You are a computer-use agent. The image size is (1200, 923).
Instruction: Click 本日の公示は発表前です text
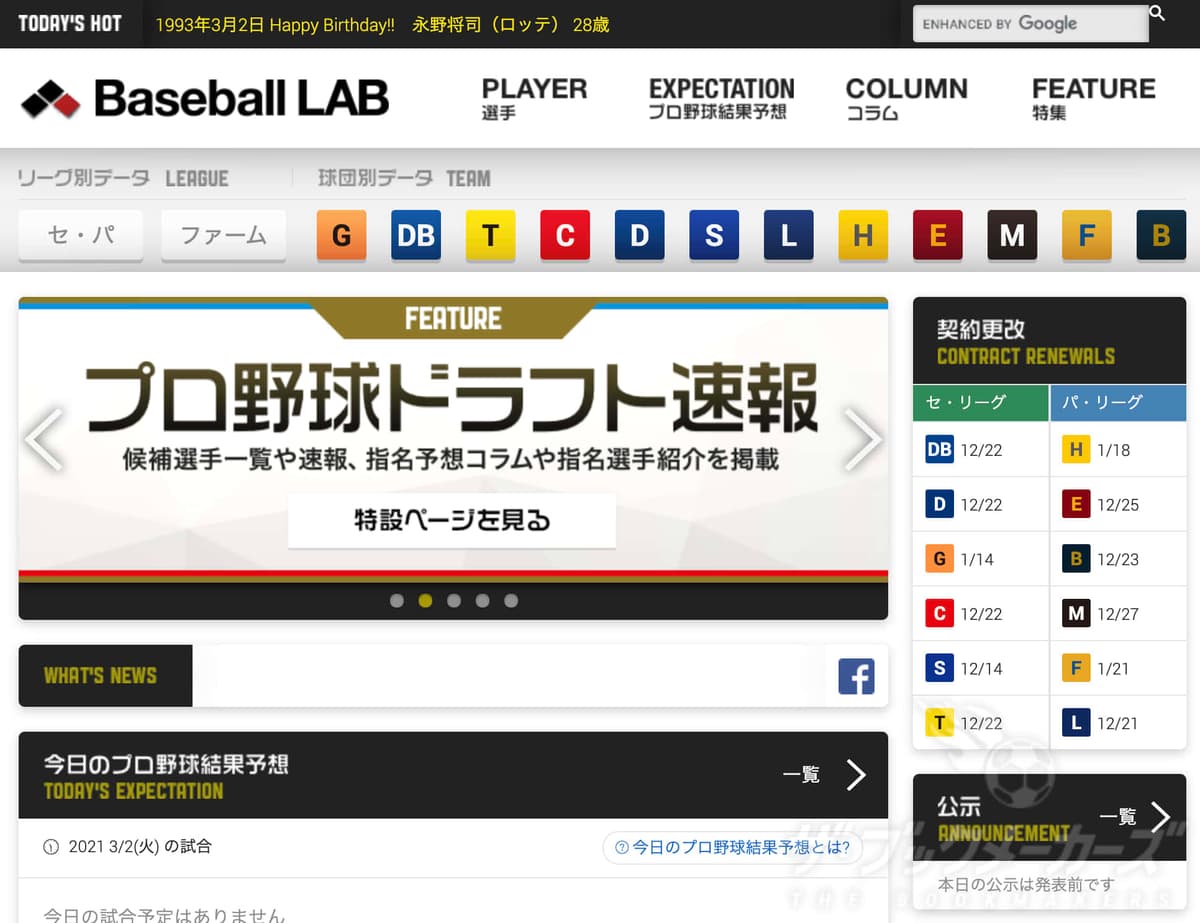click(x=1025, y=885)
